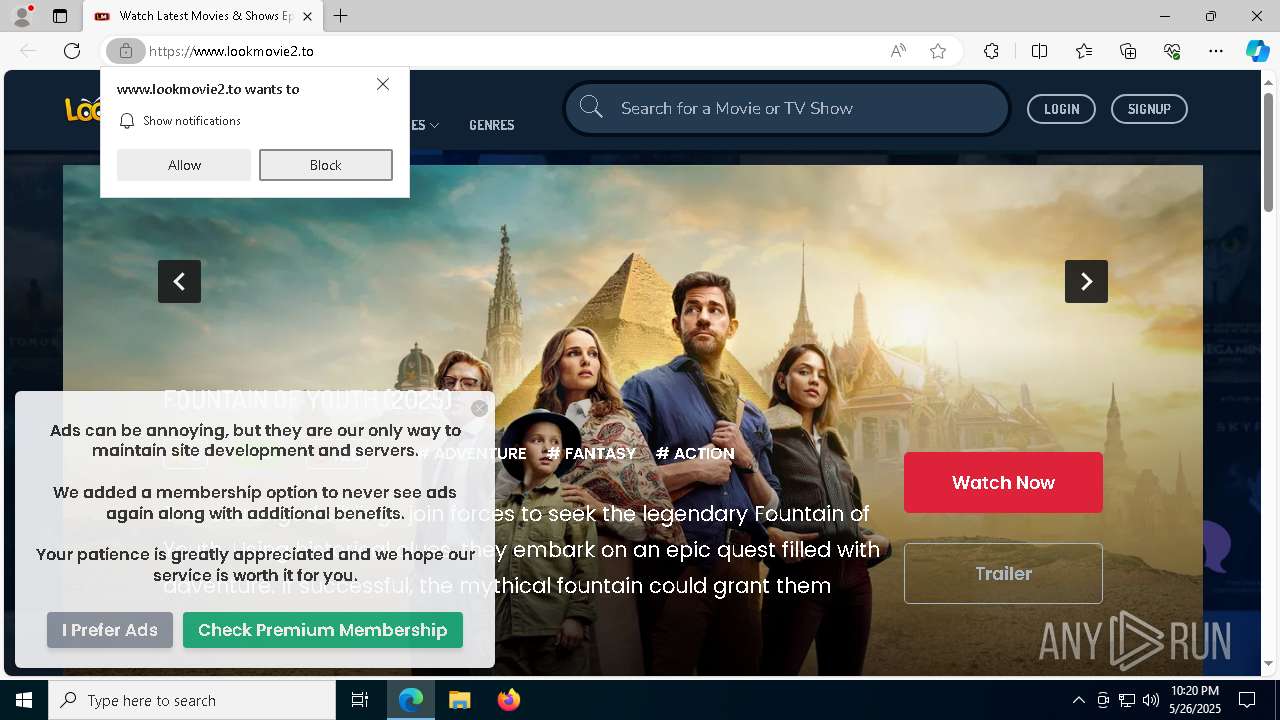Select the # FANTASY tag
The image size is (1280, 720).
591,453
